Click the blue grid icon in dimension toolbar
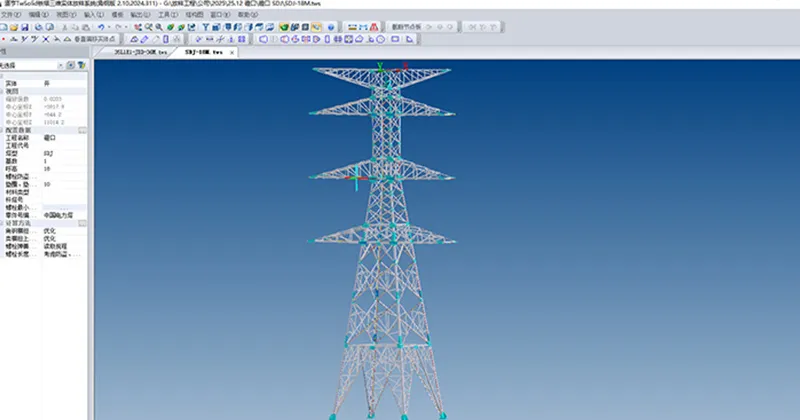 pos(241,39)
